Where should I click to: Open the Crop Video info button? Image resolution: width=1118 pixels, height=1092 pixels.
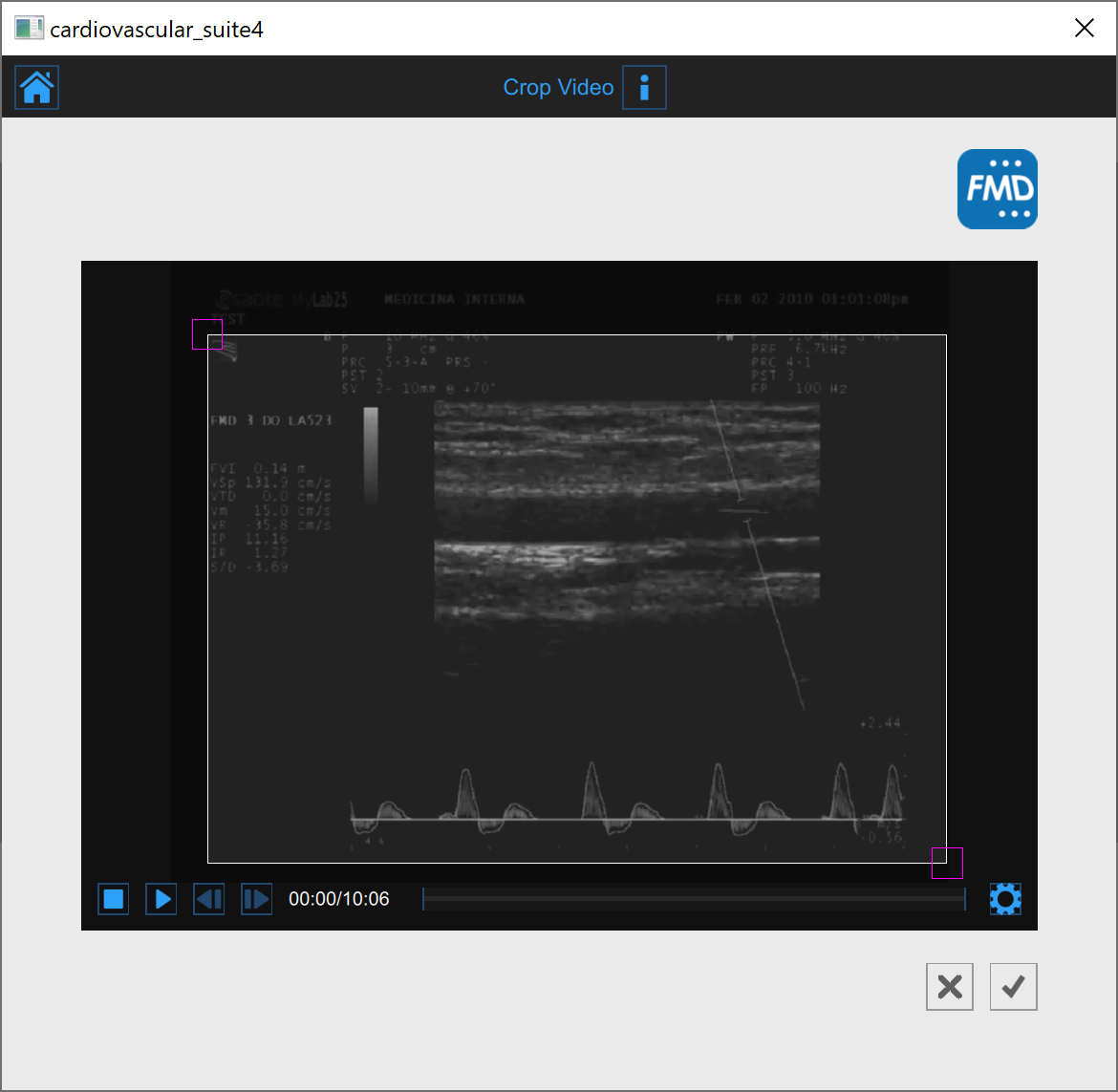click(644, 88)
